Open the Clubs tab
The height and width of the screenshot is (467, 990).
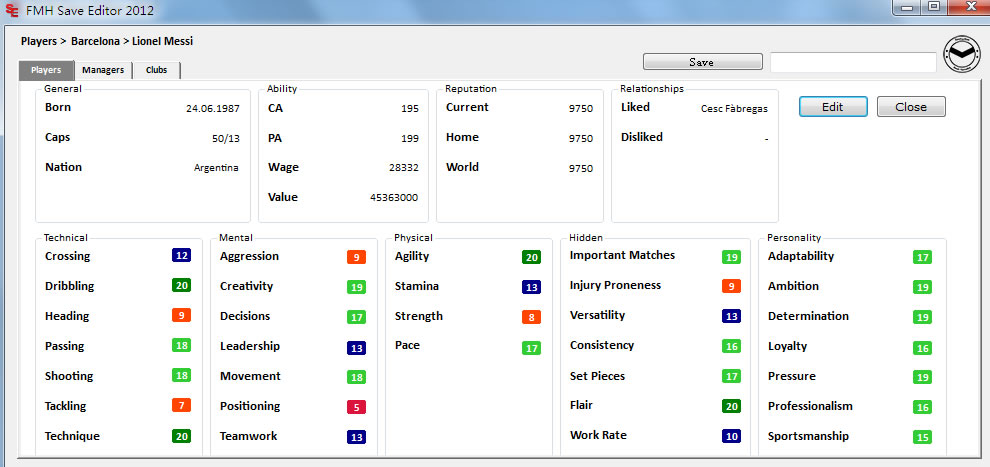(x=156, y=70)
